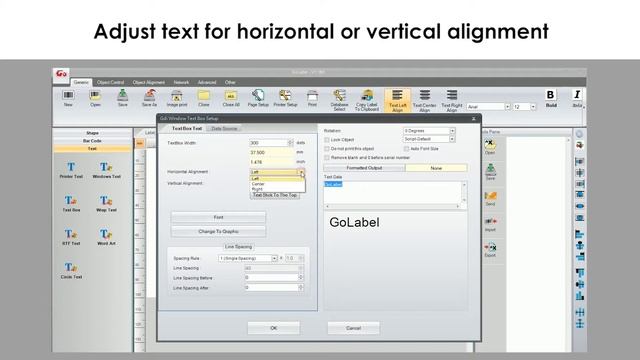Click the Textbox Width stepper arrows
The image size is (640, 360).
click(x=291, y=143)
